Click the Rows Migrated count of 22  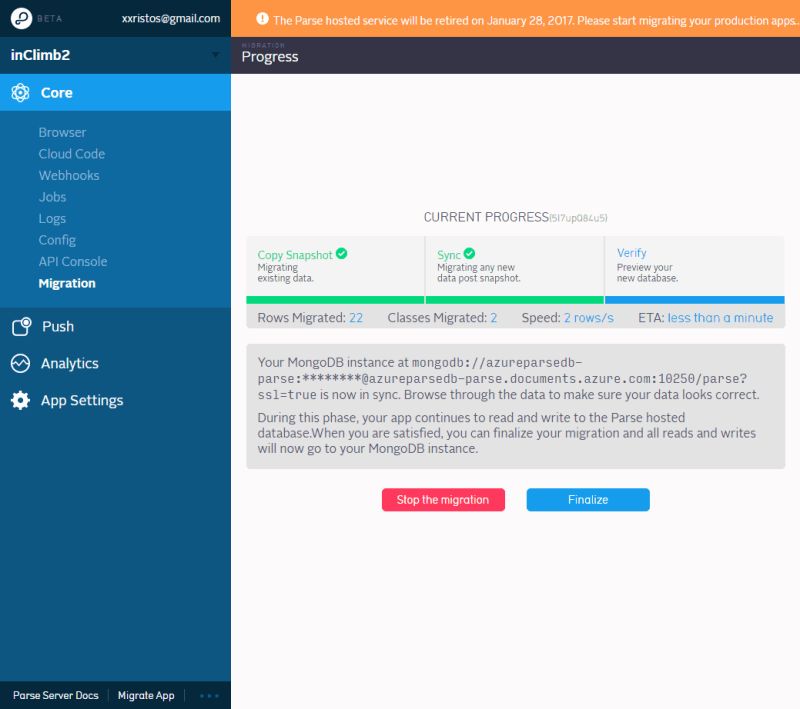(355, 317)
